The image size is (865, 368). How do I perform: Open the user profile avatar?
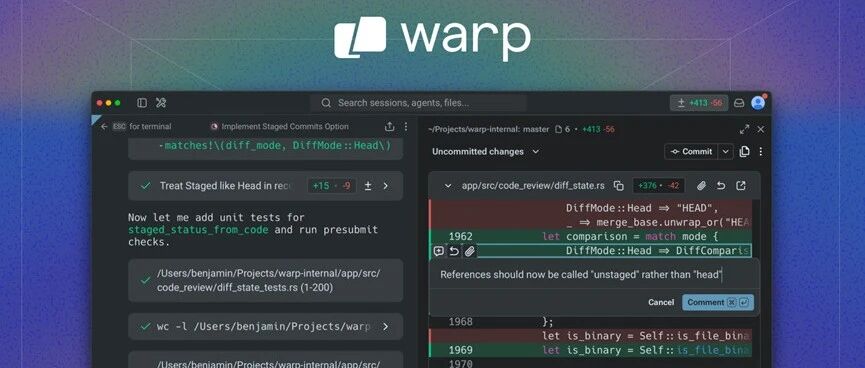(759, 103)
